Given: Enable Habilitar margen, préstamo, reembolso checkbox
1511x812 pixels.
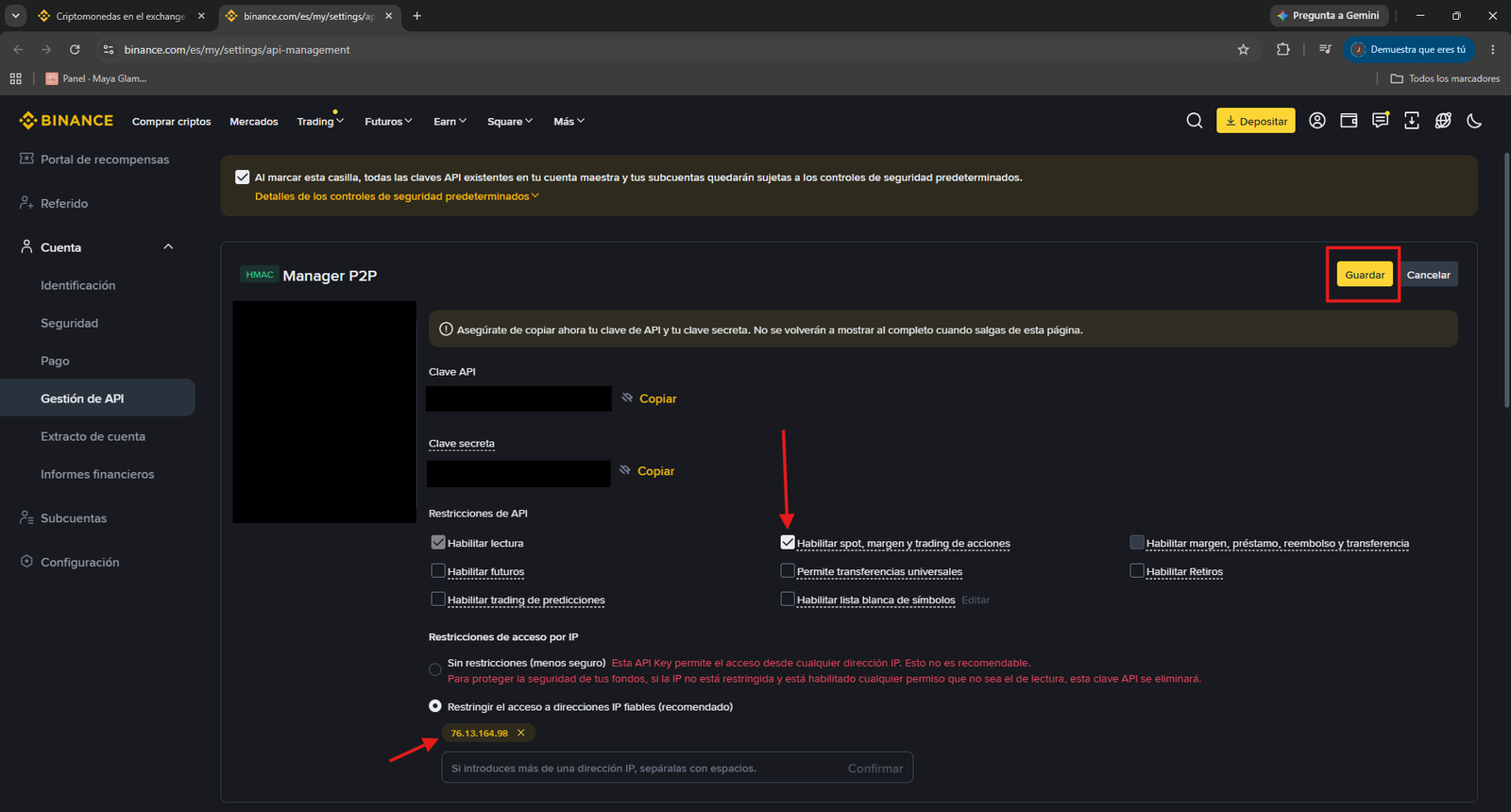Looking at the screenshot, I should [1137, 543].
